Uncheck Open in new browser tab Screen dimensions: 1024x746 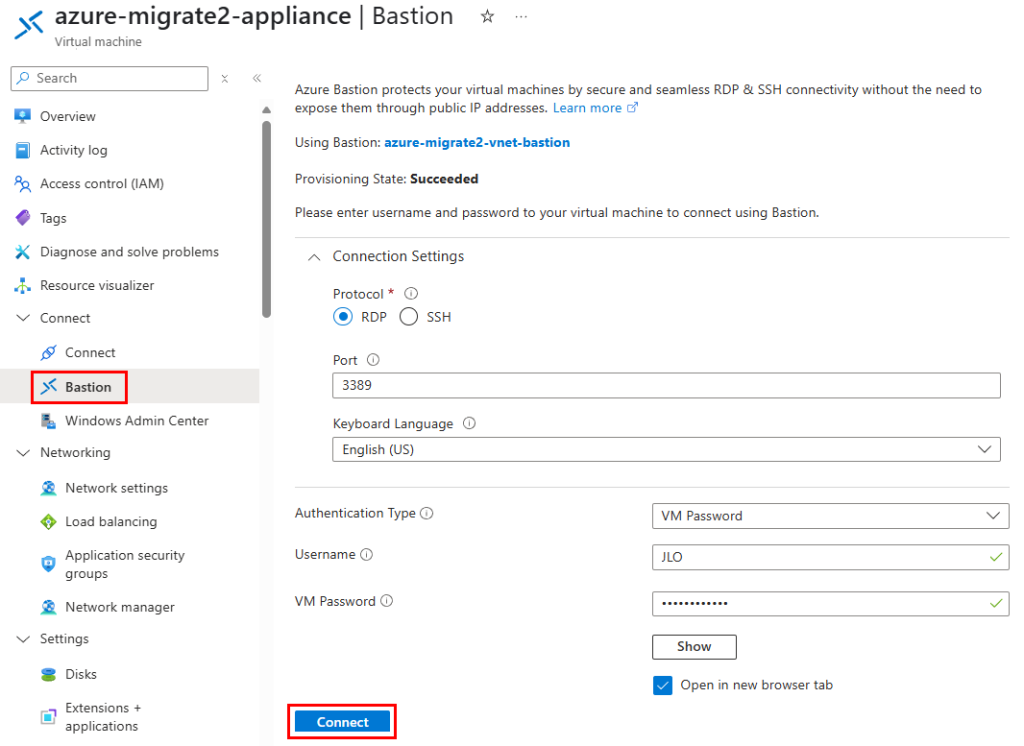(662, 685)
